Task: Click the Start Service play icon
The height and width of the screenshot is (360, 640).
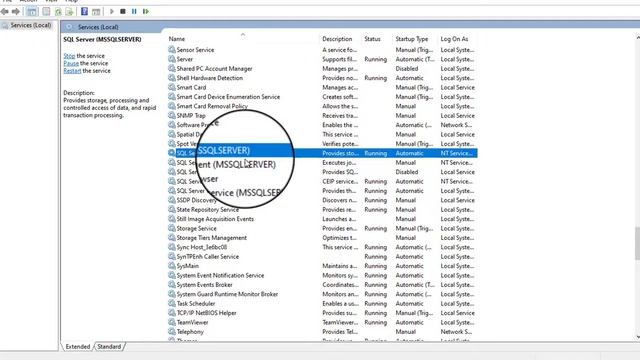Action: tap(111, 11)
